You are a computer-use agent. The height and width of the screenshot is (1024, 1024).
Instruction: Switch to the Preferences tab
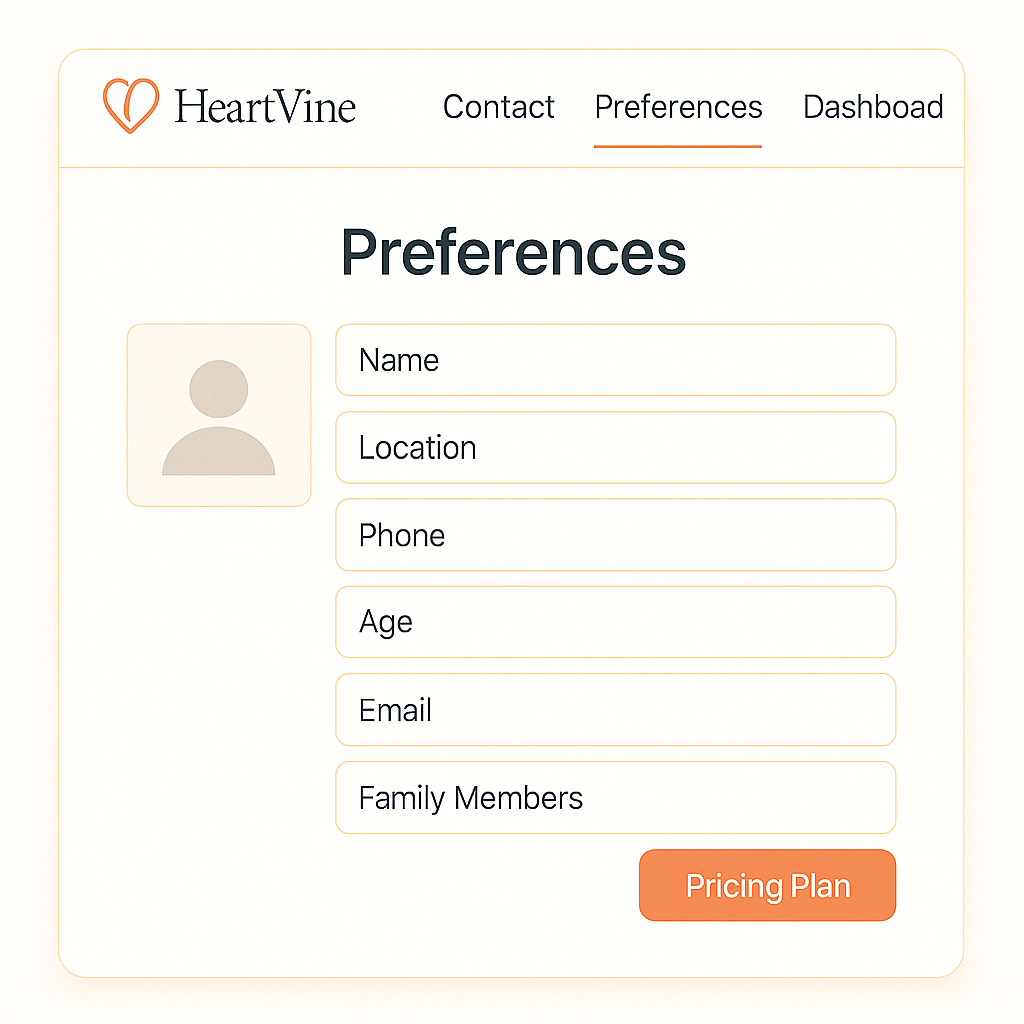click(677, 107)
